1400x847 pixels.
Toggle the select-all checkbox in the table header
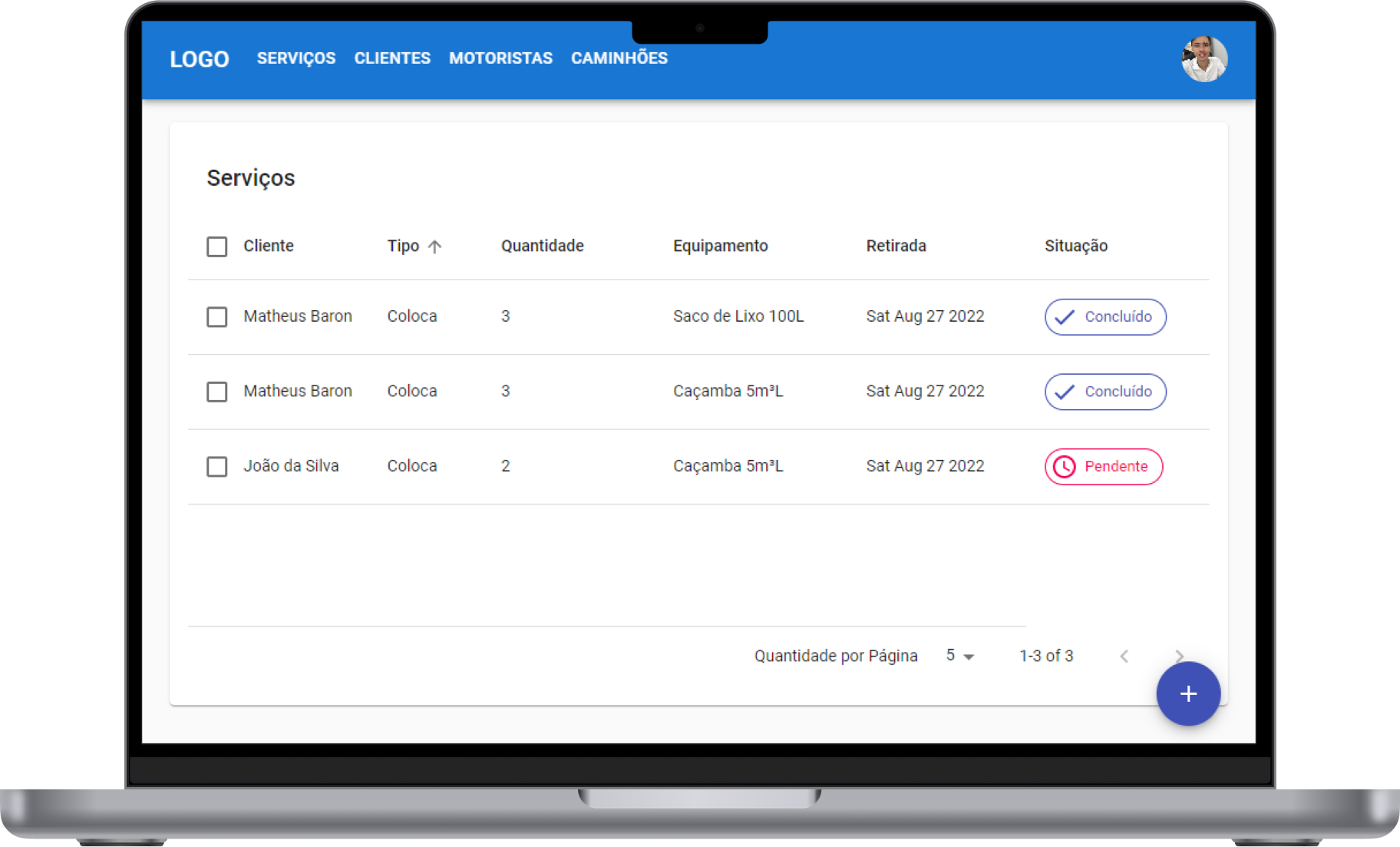pos(217,246)
